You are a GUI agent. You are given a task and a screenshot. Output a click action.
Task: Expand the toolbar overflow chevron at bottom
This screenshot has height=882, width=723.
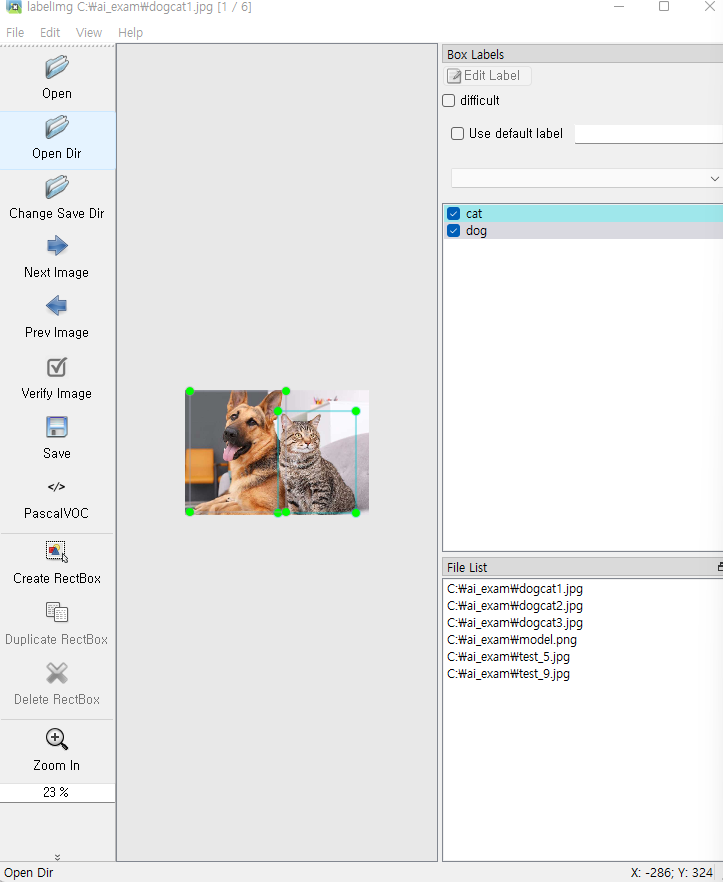(x=57, y=857)
